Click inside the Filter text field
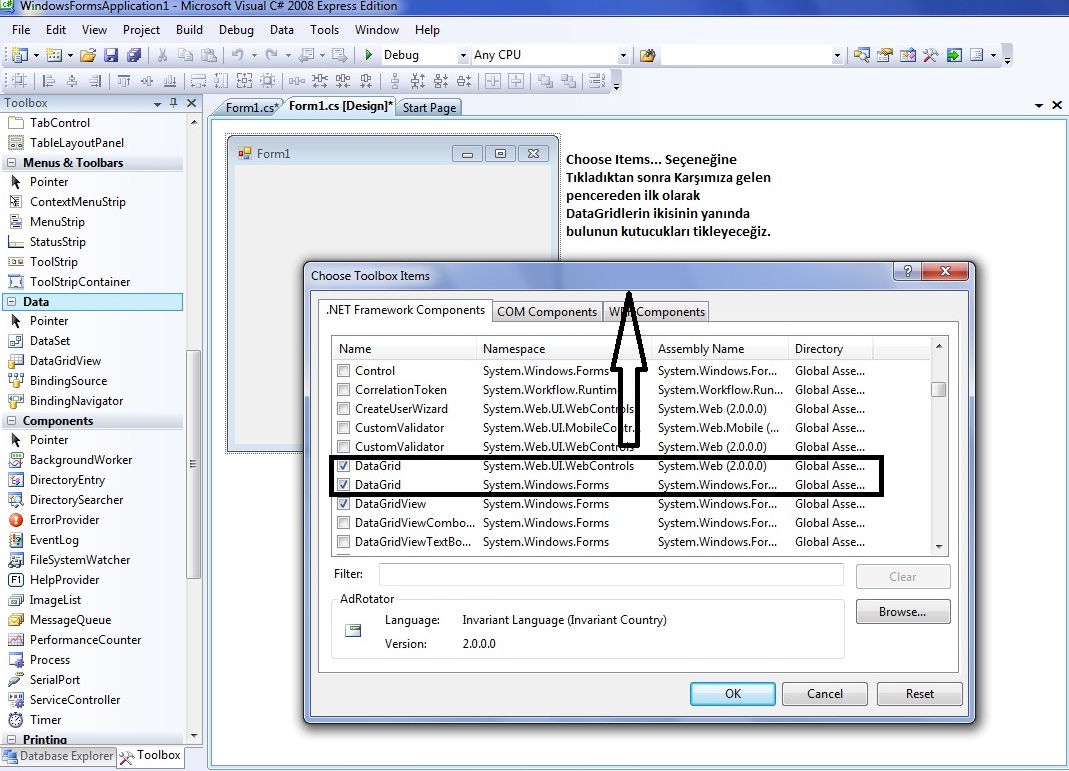The height and width of the screenshot is (771, 1069). point(610,575)
